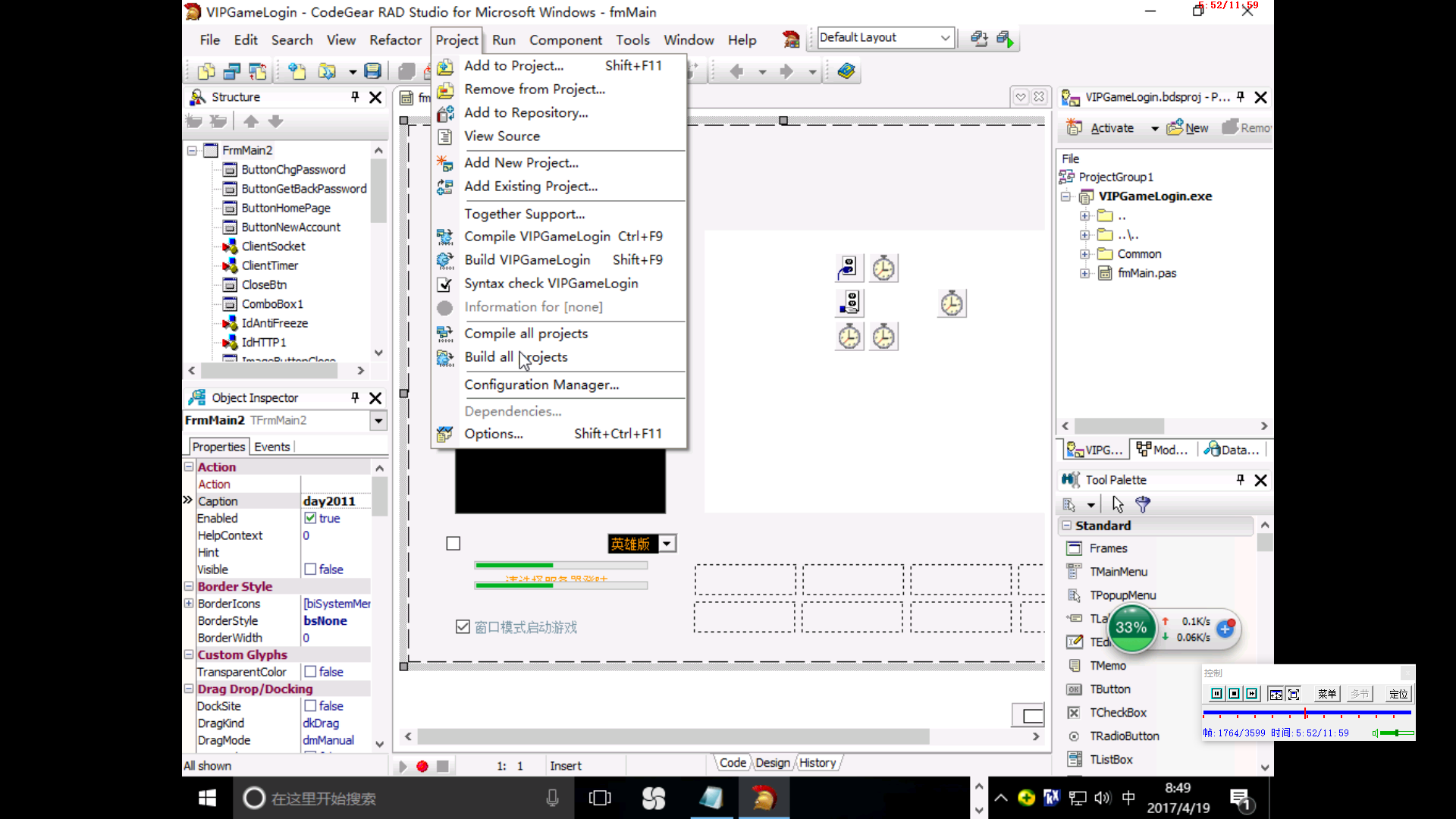Collapse FrmMain2 node in Structure tree

pyautogui.click(x=193, y=150)
